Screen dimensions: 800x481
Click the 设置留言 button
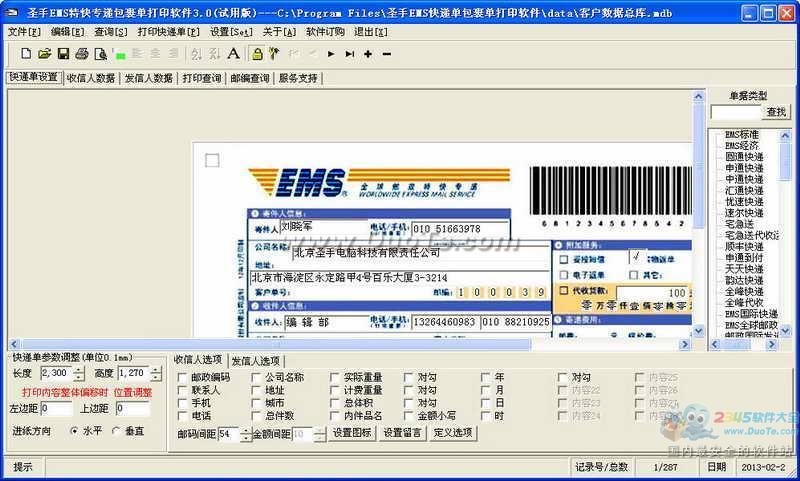(403, 433)
